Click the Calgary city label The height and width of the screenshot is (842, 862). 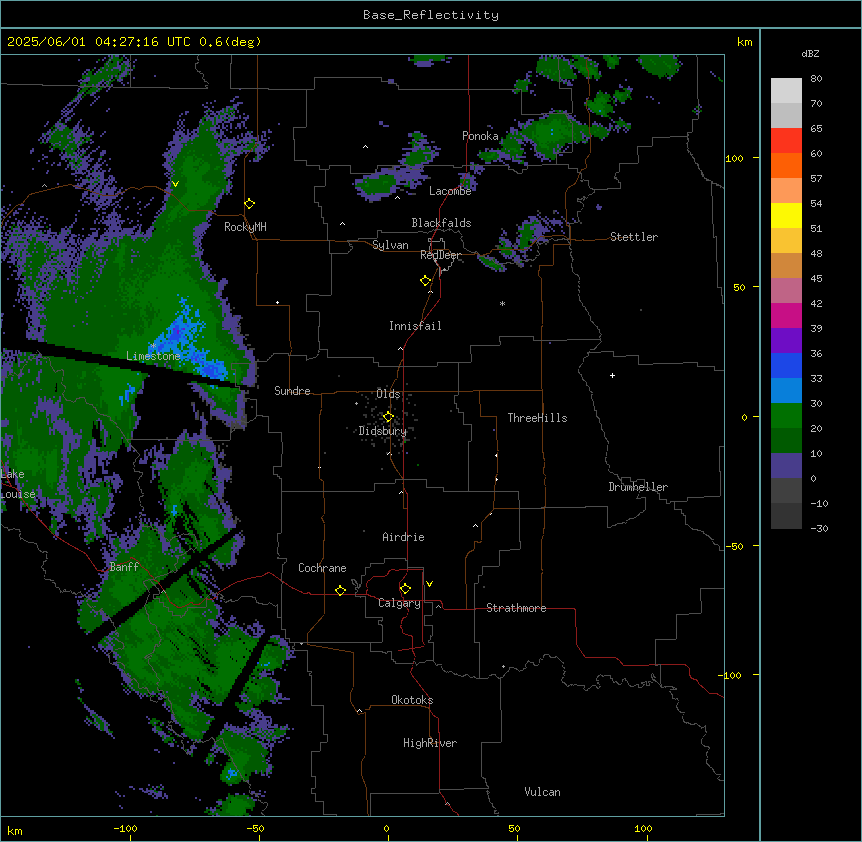(x=400, y=603)
